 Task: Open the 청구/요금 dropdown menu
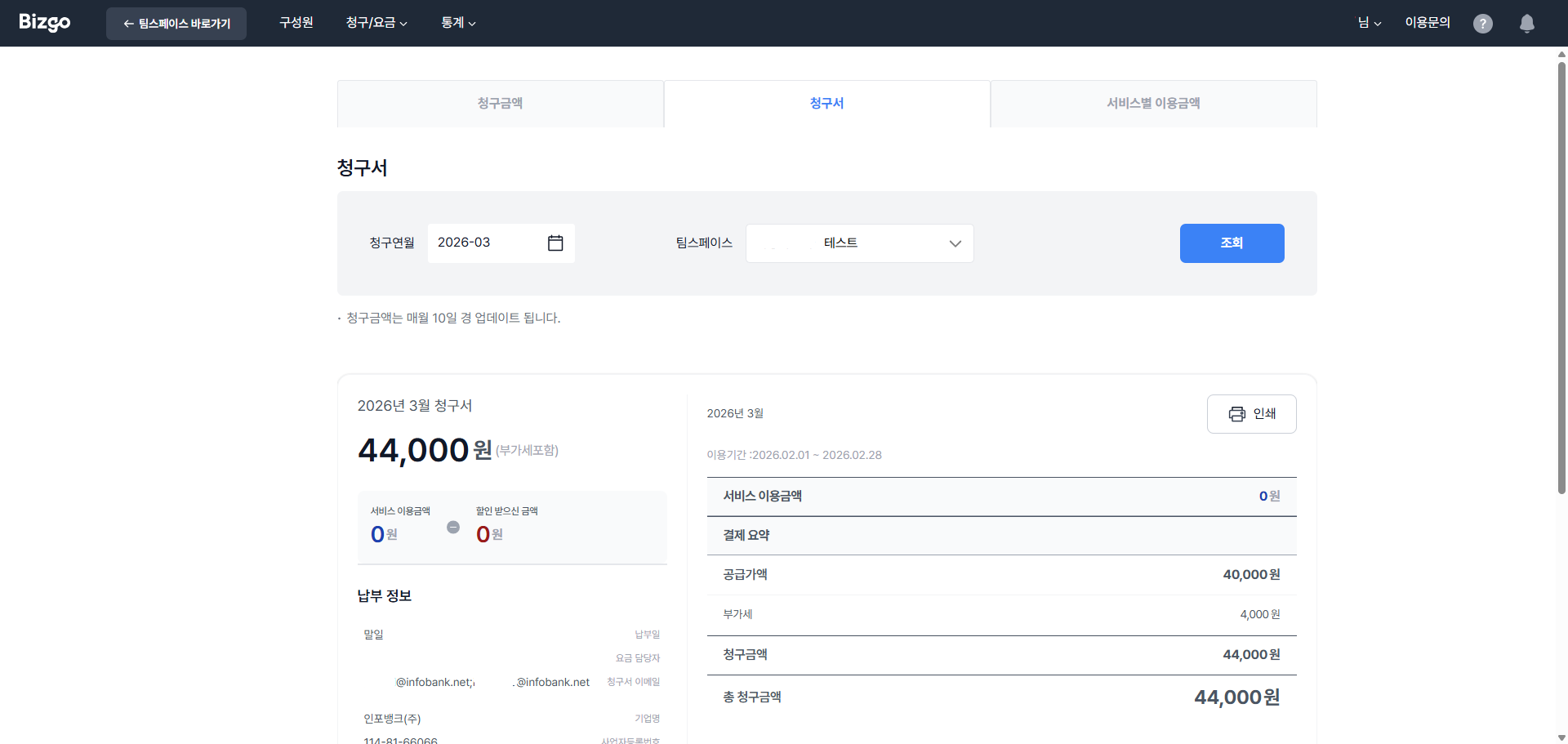coord(376,22)
